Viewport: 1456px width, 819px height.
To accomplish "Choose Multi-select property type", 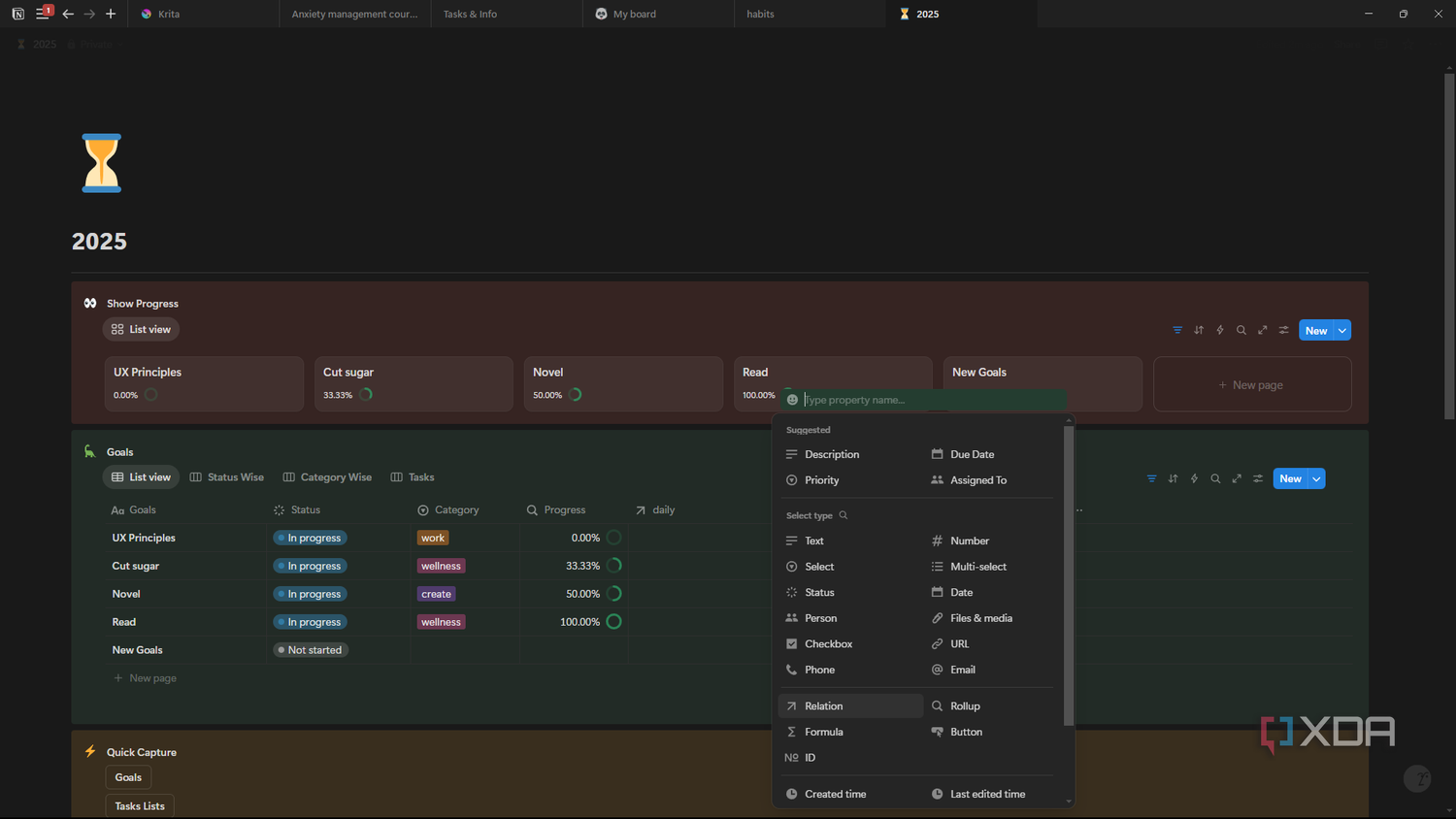I will click(992, 567).
